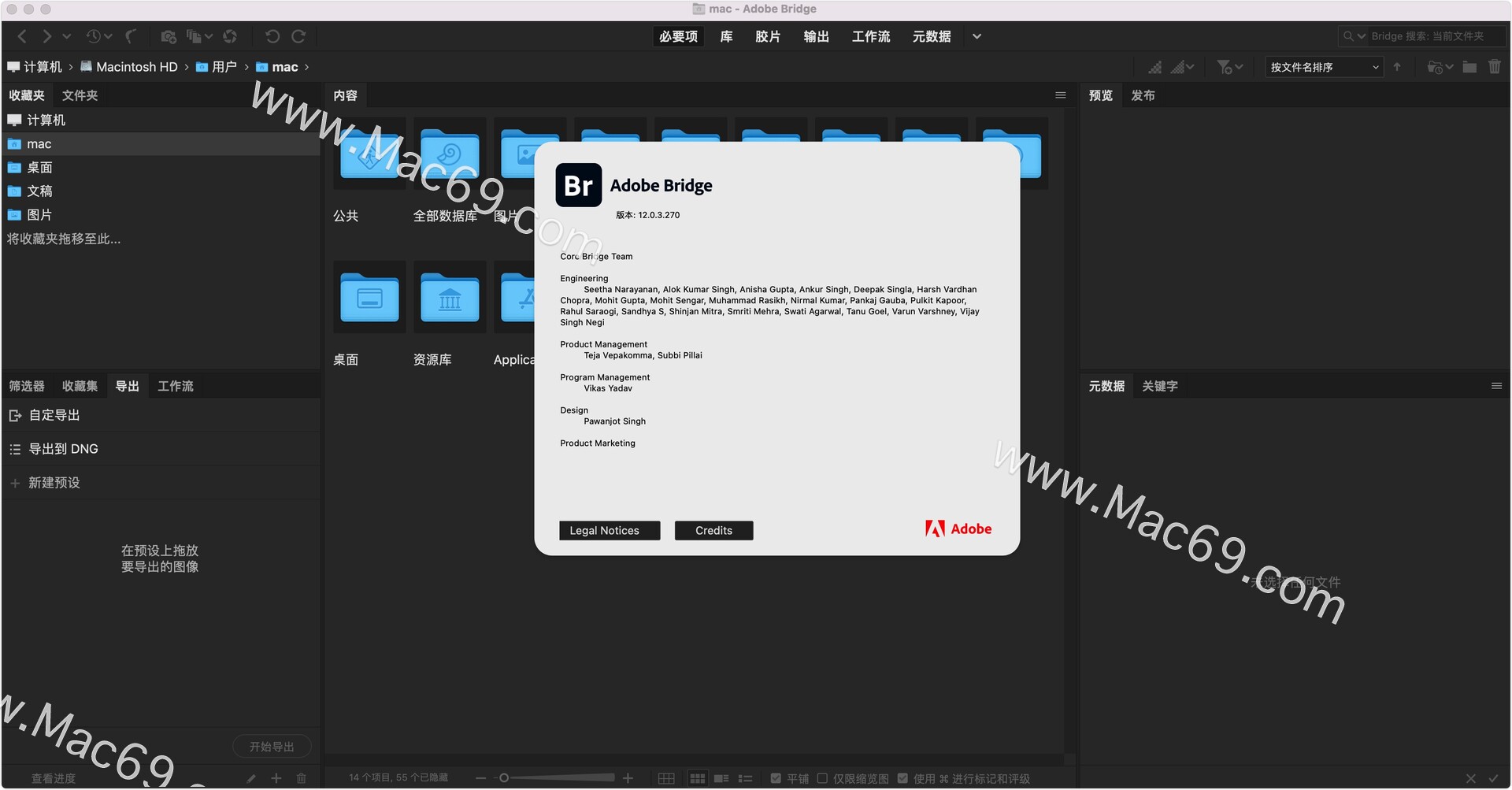Expand the search options chevron

click(x=1362, y=36)
